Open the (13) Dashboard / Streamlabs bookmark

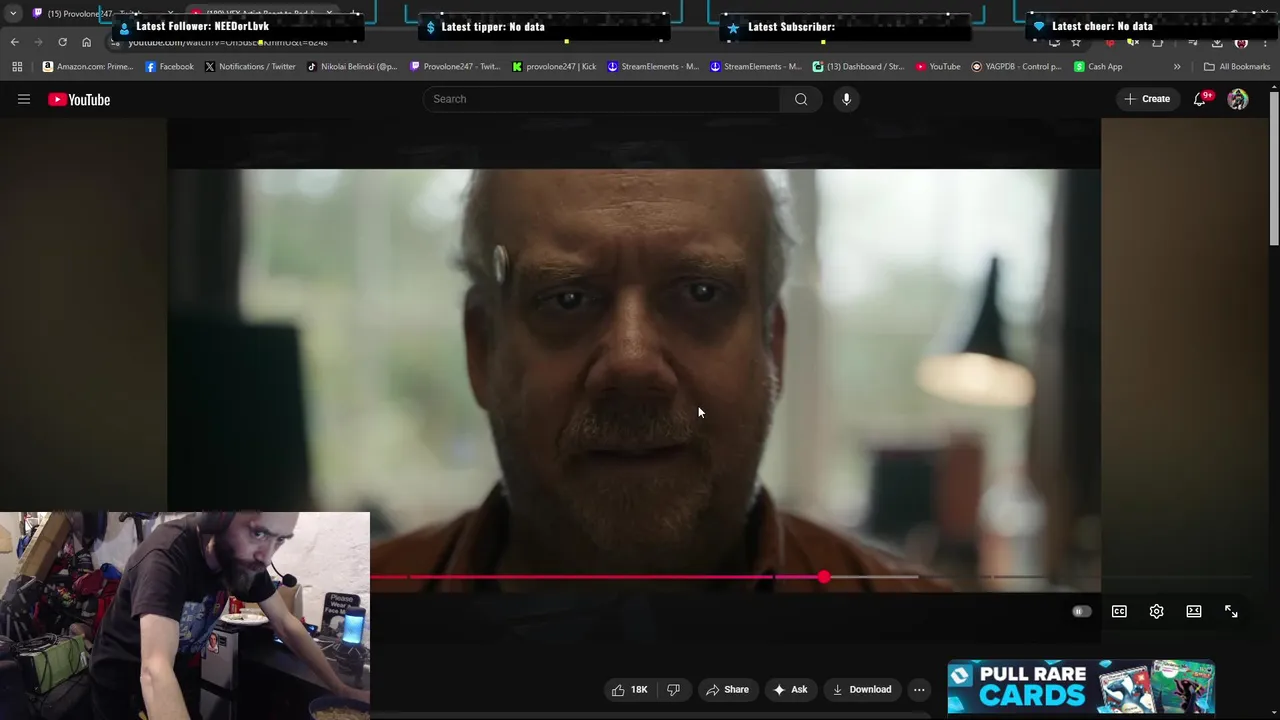point(858,66)
